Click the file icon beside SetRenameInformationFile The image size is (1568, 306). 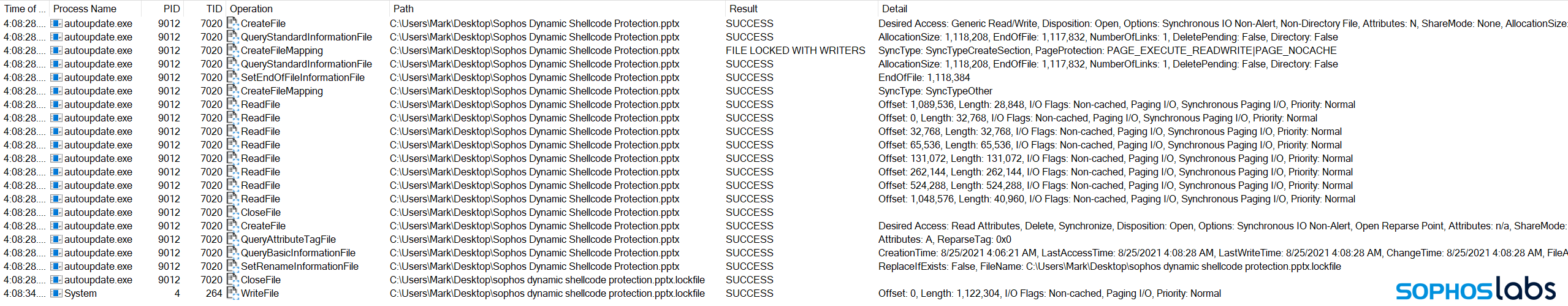[x=232, y=266]
